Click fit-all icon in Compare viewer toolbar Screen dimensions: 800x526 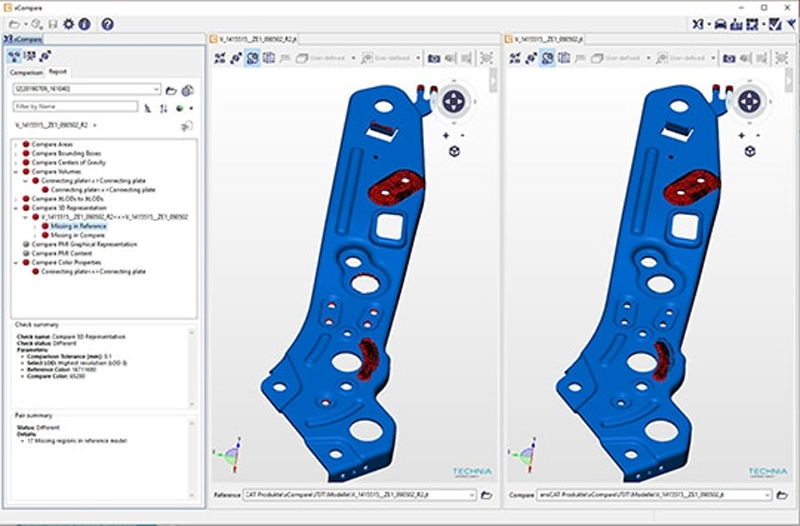pos(515,58)
